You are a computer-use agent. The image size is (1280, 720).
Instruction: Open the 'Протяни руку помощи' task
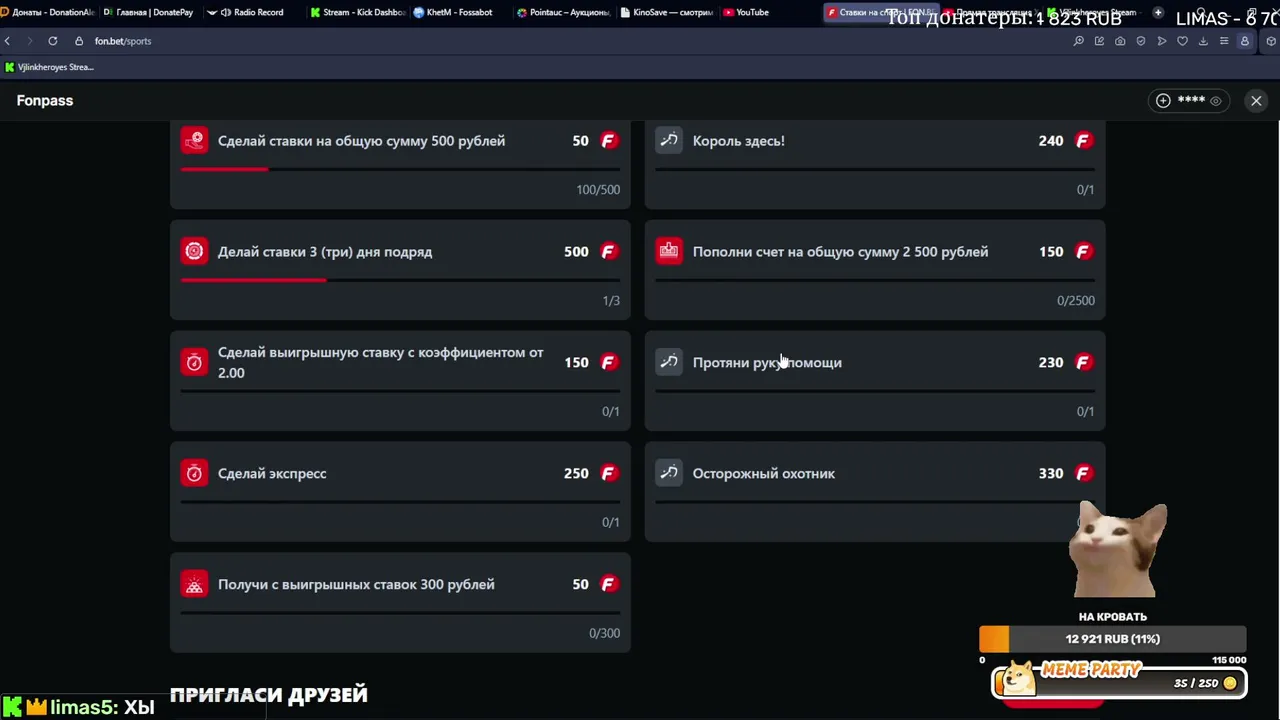click(875, 381)
